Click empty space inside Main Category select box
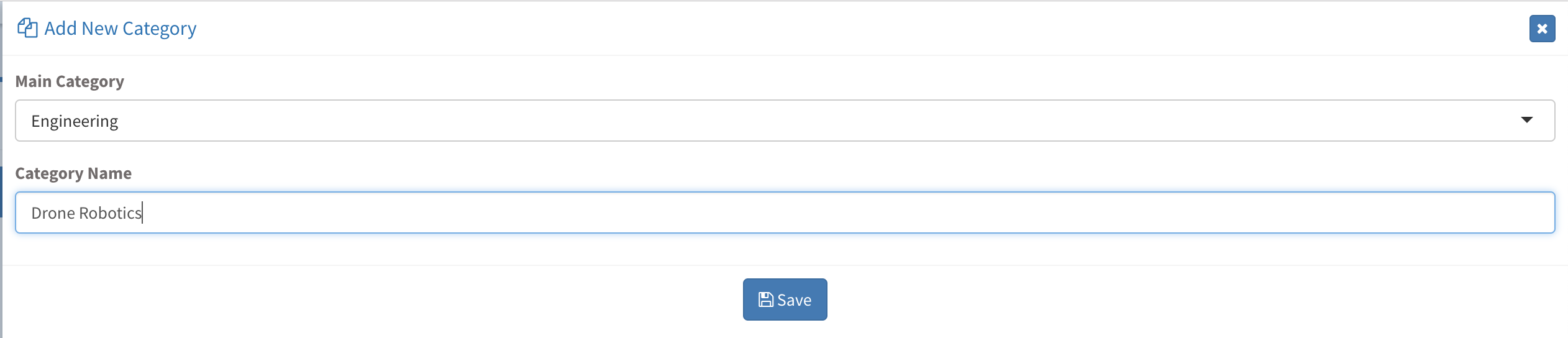This screenshot has height=338, width=1568. coord(808,121)
